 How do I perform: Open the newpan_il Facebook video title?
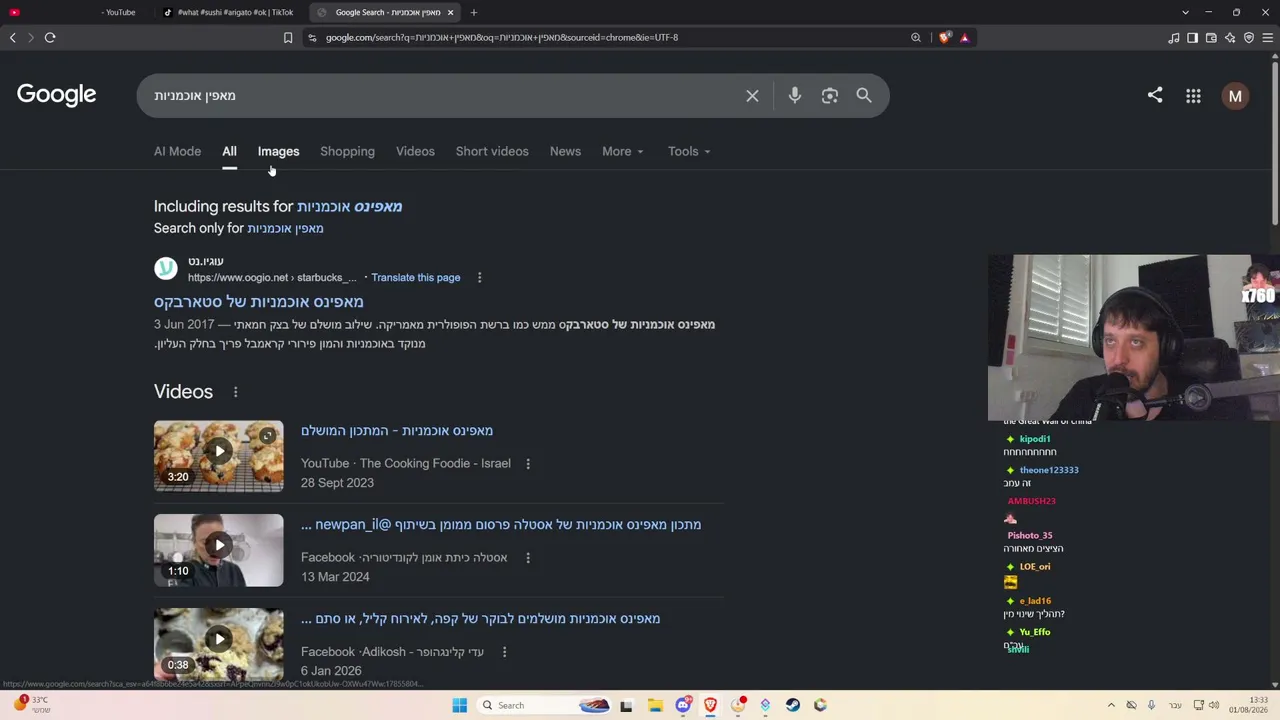click(x=501, y=525)
